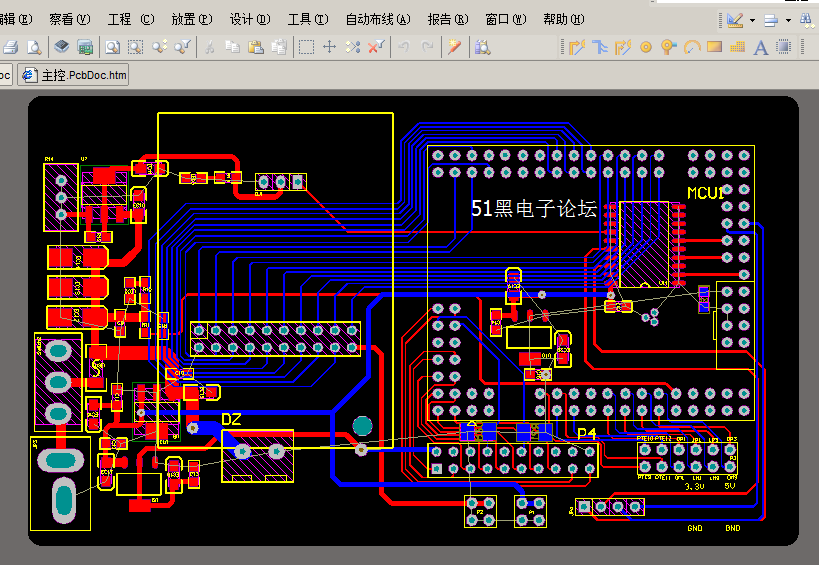Click the large teal mounting pad near DZ
Viewport: 819px width, 565px height.
[x=362, y=426]
